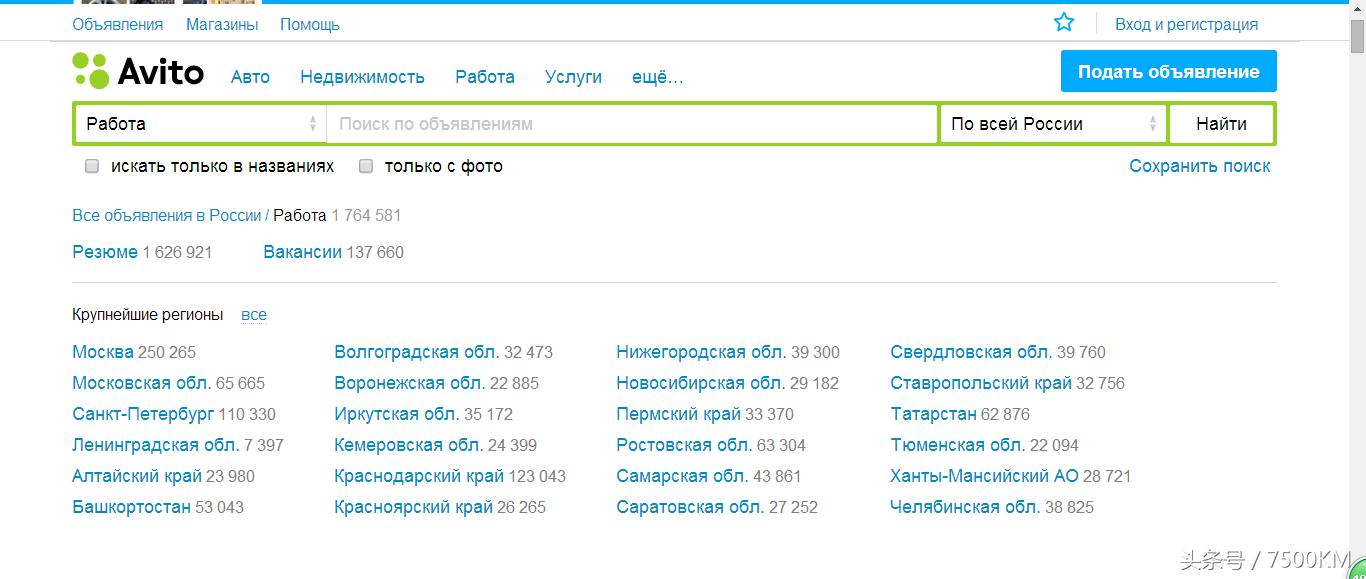Click the favorites star icon
This screenshot has height=579, width=1366.
click(1064, 22)
